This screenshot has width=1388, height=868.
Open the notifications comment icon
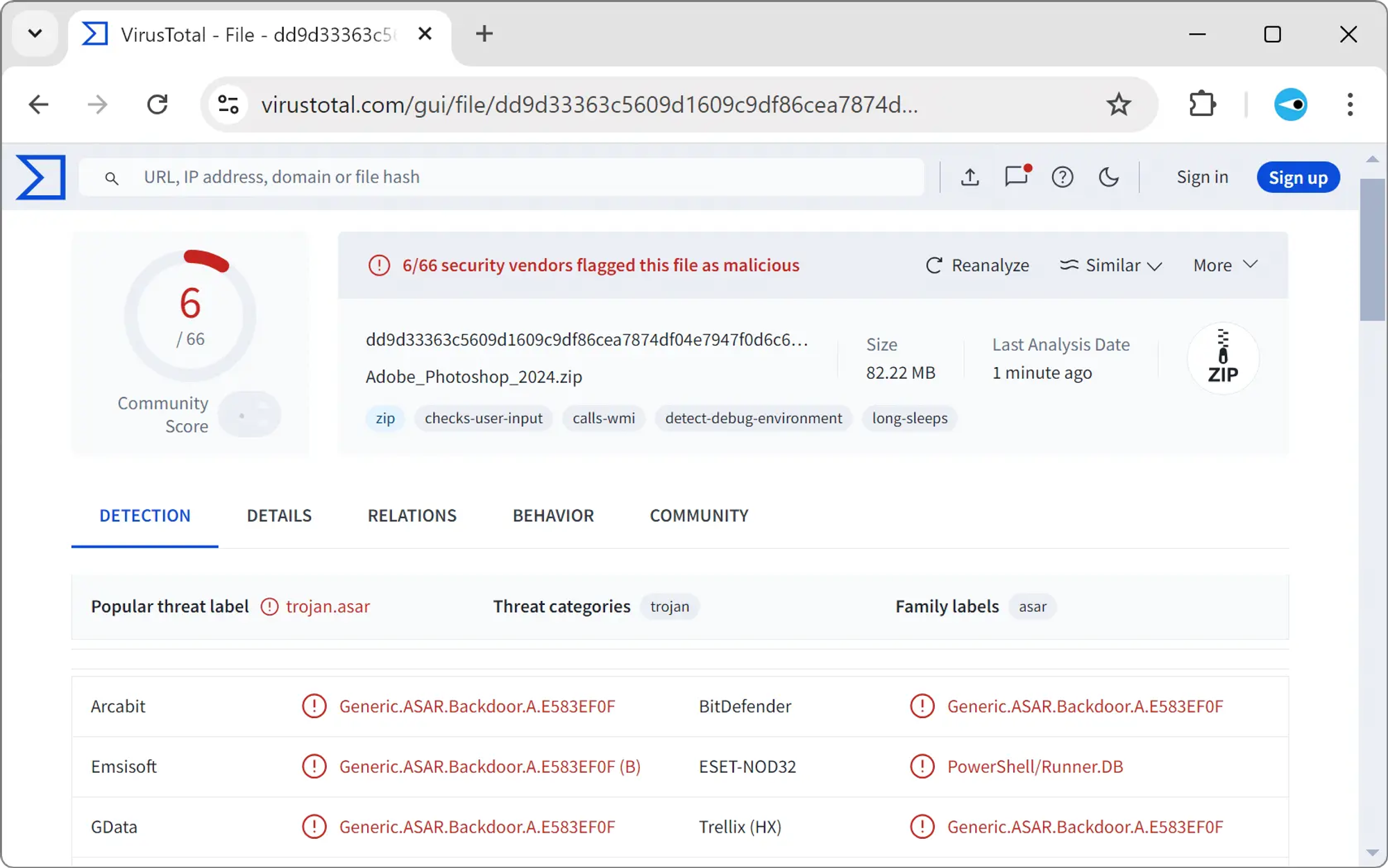(x=1017, y=176)
